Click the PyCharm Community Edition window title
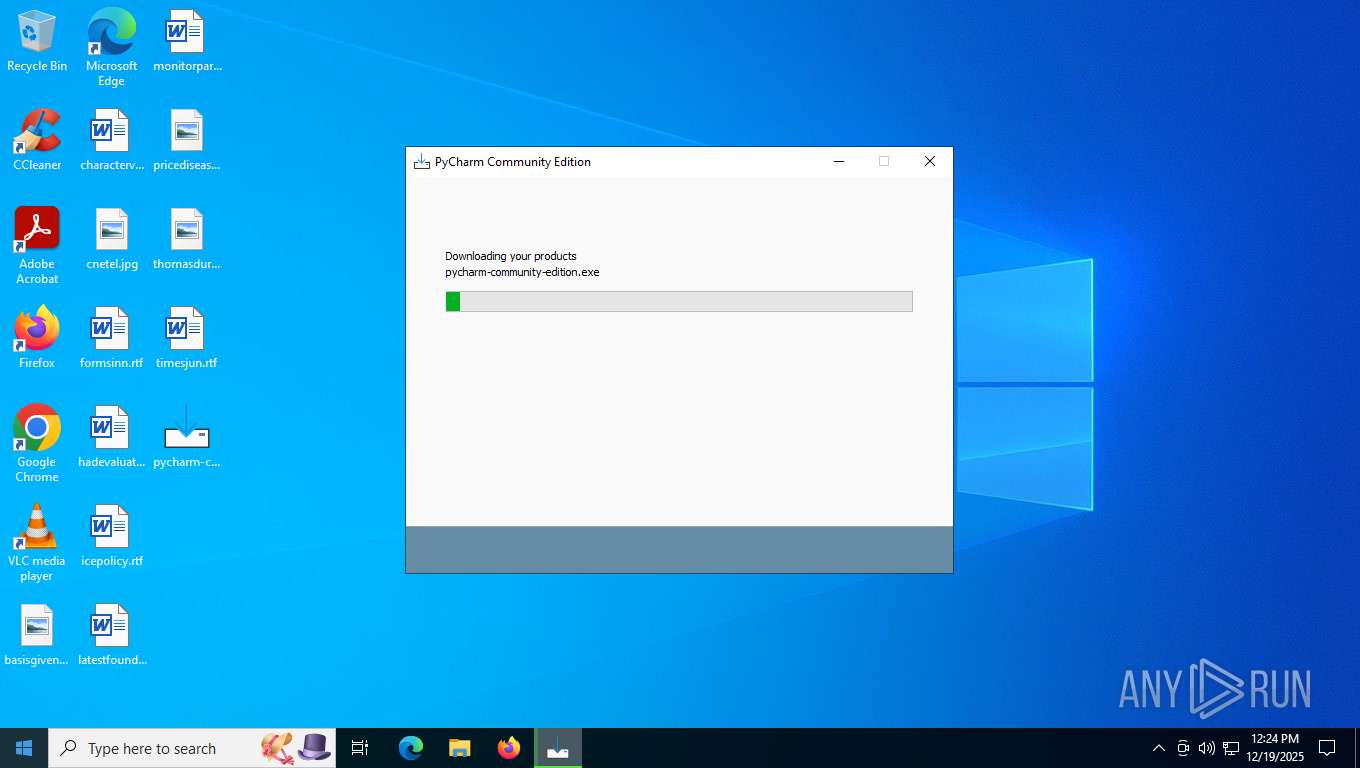This screenshot has width=1360, height=768. pos(513,162)
